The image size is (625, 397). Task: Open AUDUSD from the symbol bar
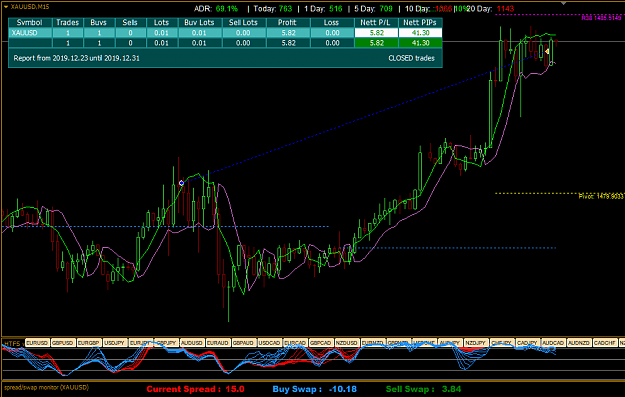(x=192, y=343)
